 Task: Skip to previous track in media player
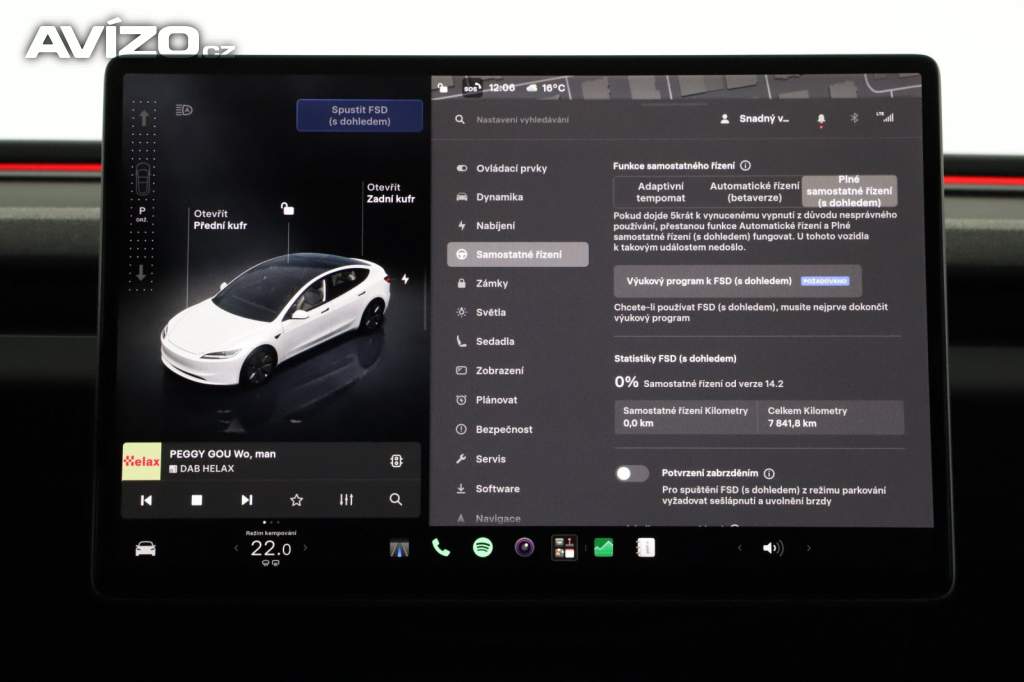click(146, 500)
